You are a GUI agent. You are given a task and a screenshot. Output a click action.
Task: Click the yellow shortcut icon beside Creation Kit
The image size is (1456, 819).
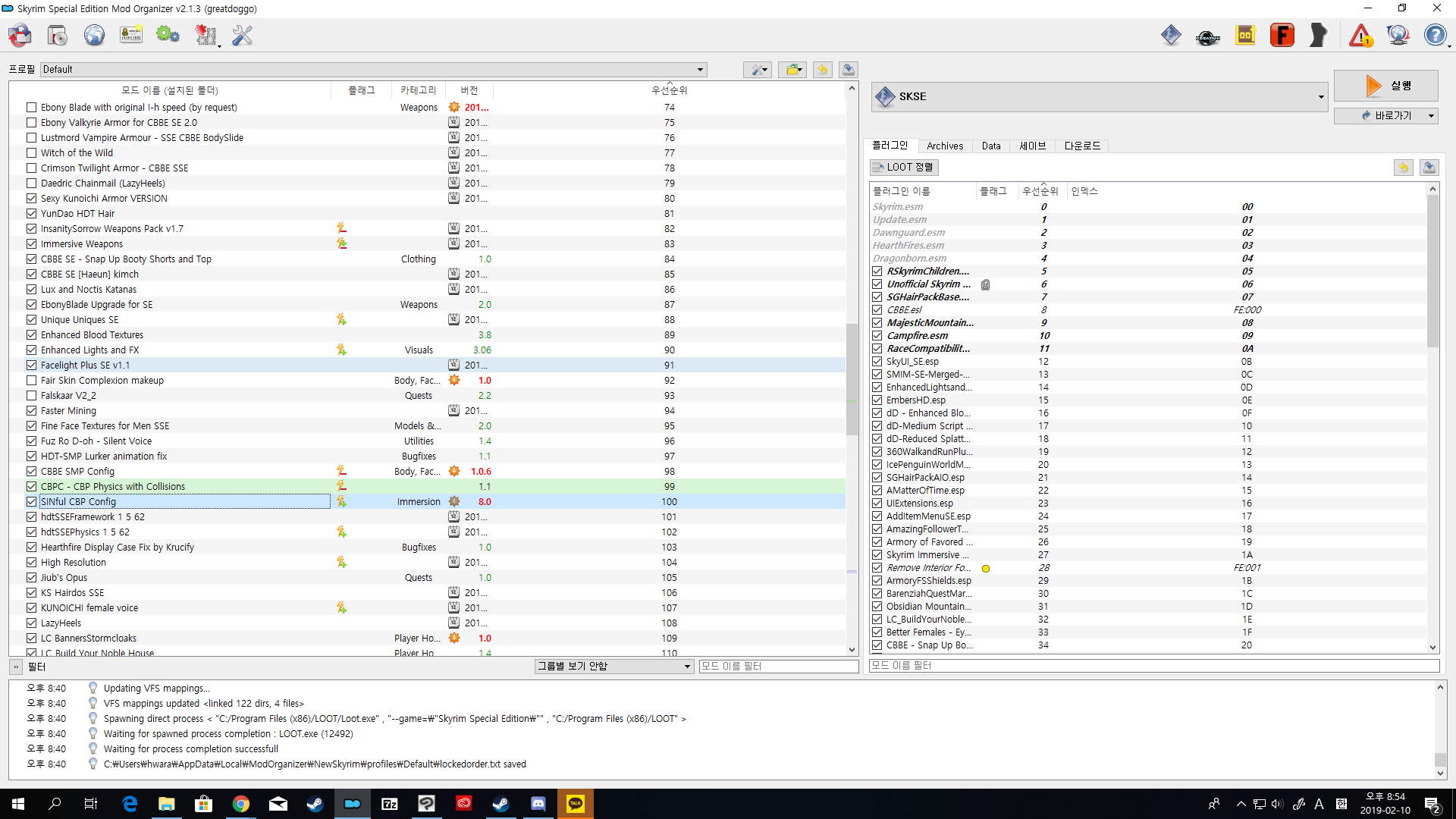pos(1245,35)
